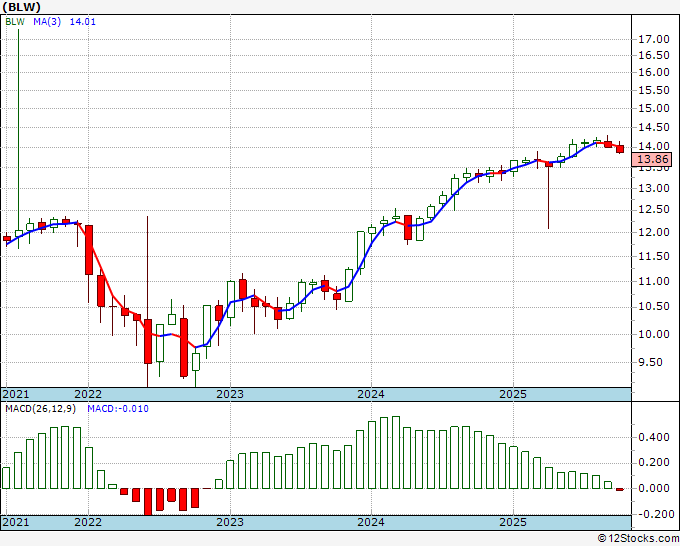Click the 13.00 price axis label
The height and width of the screenshot is (546, 680).
(654, 188)
